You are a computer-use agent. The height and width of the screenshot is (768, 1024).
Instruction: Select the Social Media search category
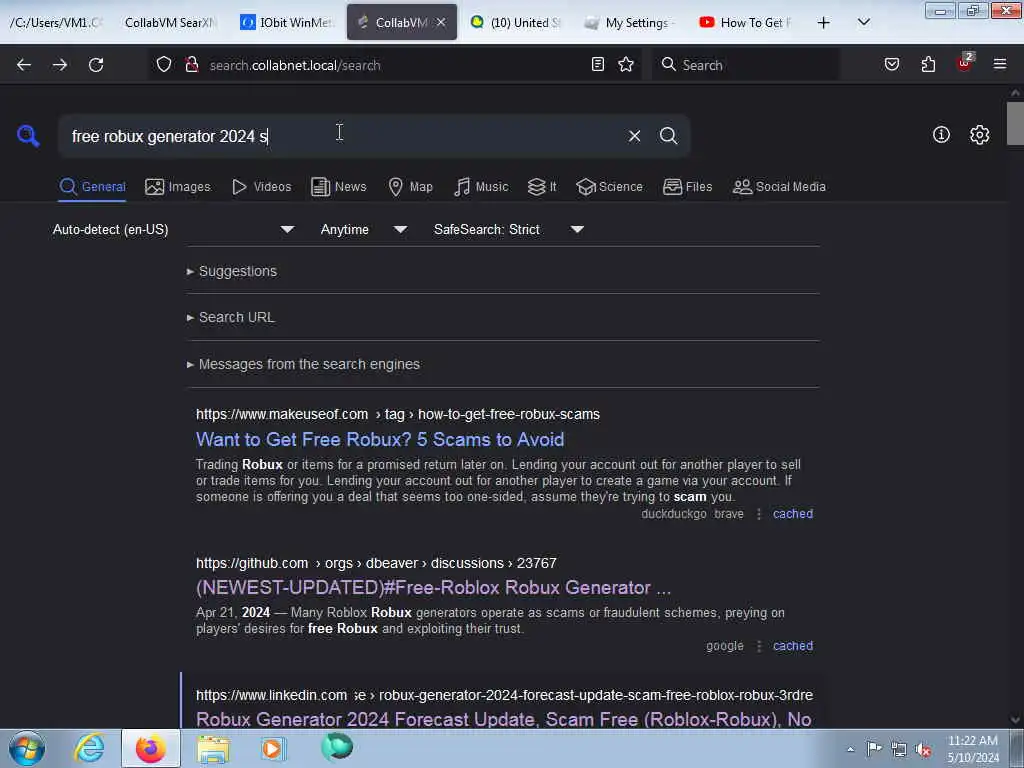coord(779,187)
